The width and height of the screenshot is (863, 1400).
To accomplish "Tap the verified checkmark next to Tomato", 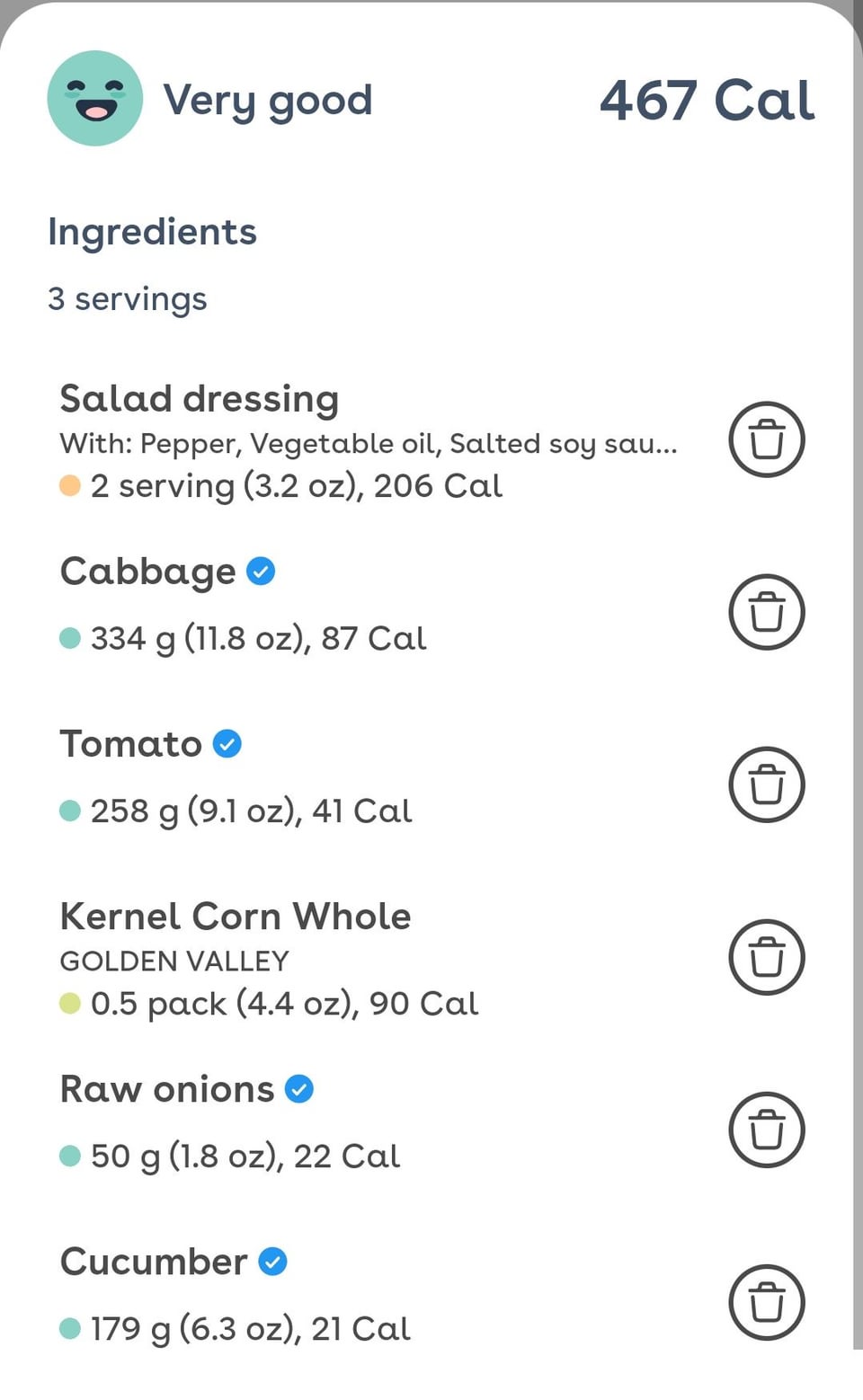I will point(227,744).
